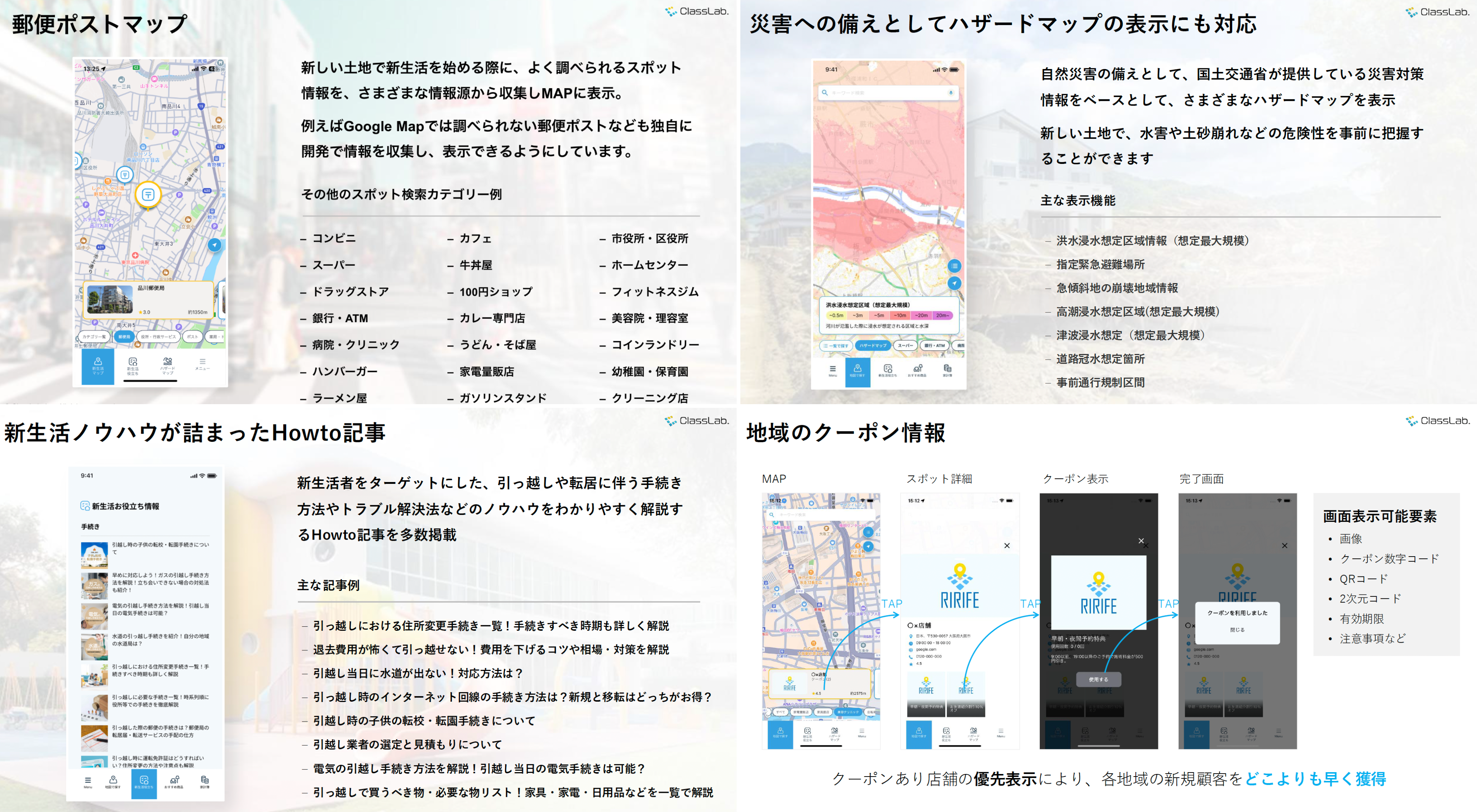Select the 地図で探す tab in Howto phone
Viewport: 1477px width, 812px height.
click(x=113, y=782)
